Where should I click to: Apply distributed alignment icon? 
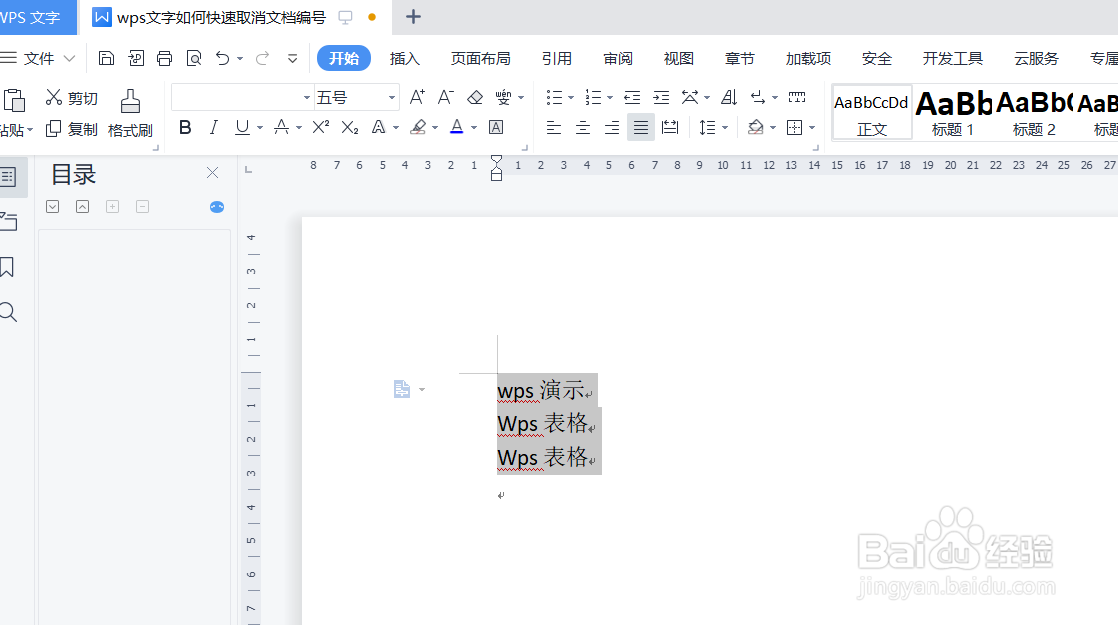click(670, 128)
